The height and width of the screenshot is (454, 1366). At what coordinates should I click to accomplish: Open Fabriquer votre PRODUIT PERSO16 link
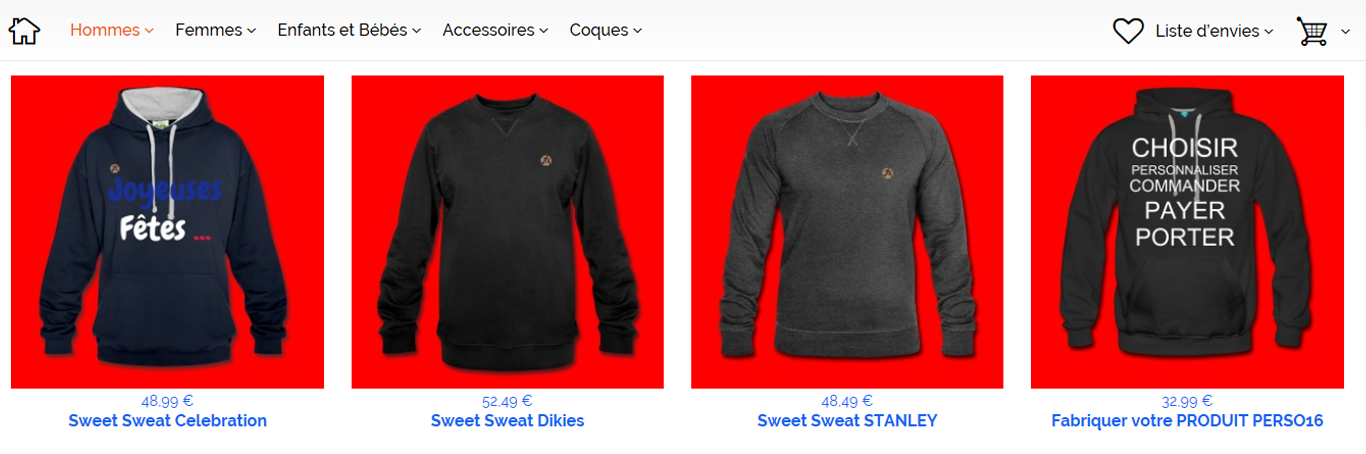[1187, 421]
